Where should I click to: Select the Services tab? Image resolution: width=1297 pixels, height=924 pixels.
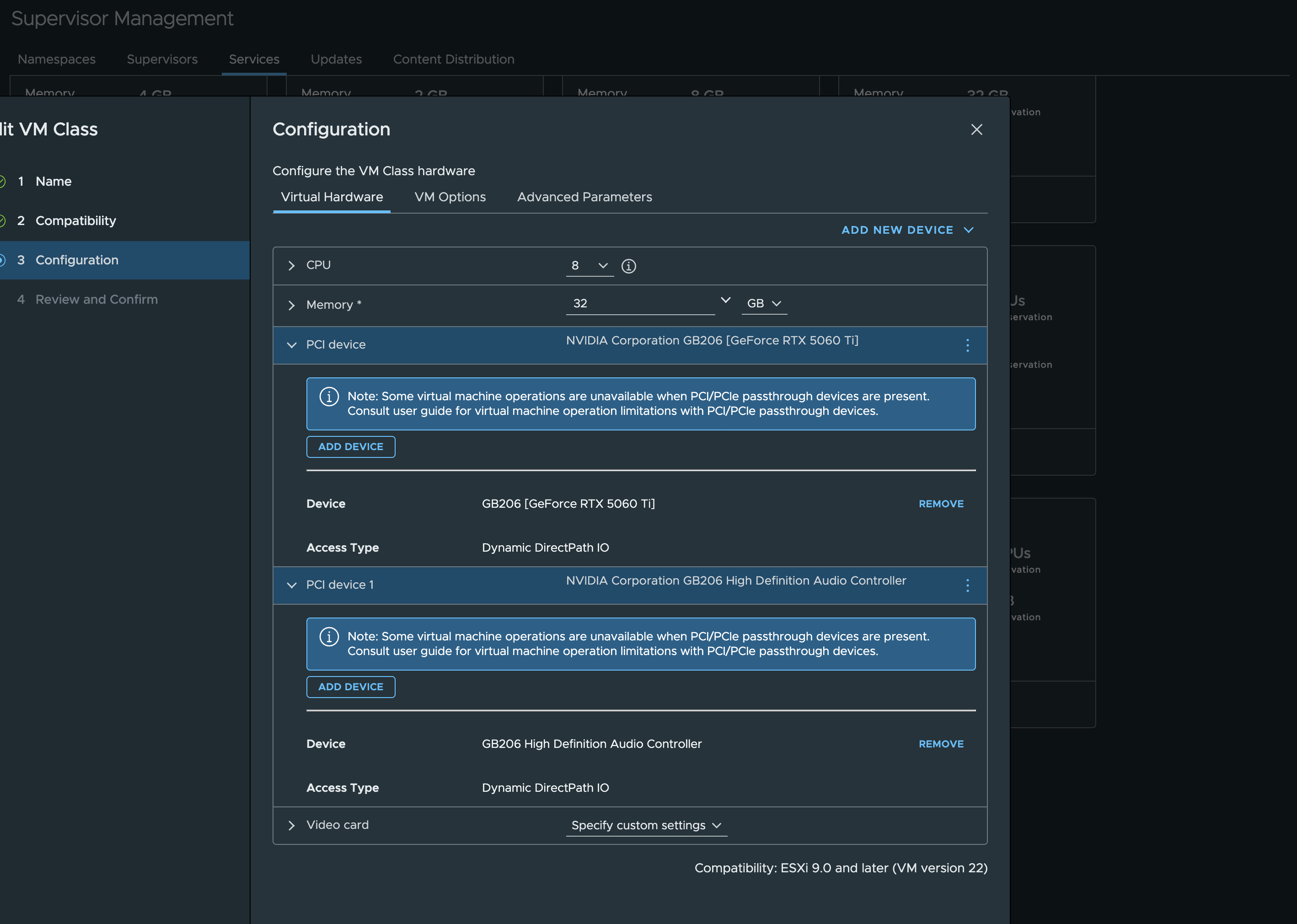click(254, 59)
